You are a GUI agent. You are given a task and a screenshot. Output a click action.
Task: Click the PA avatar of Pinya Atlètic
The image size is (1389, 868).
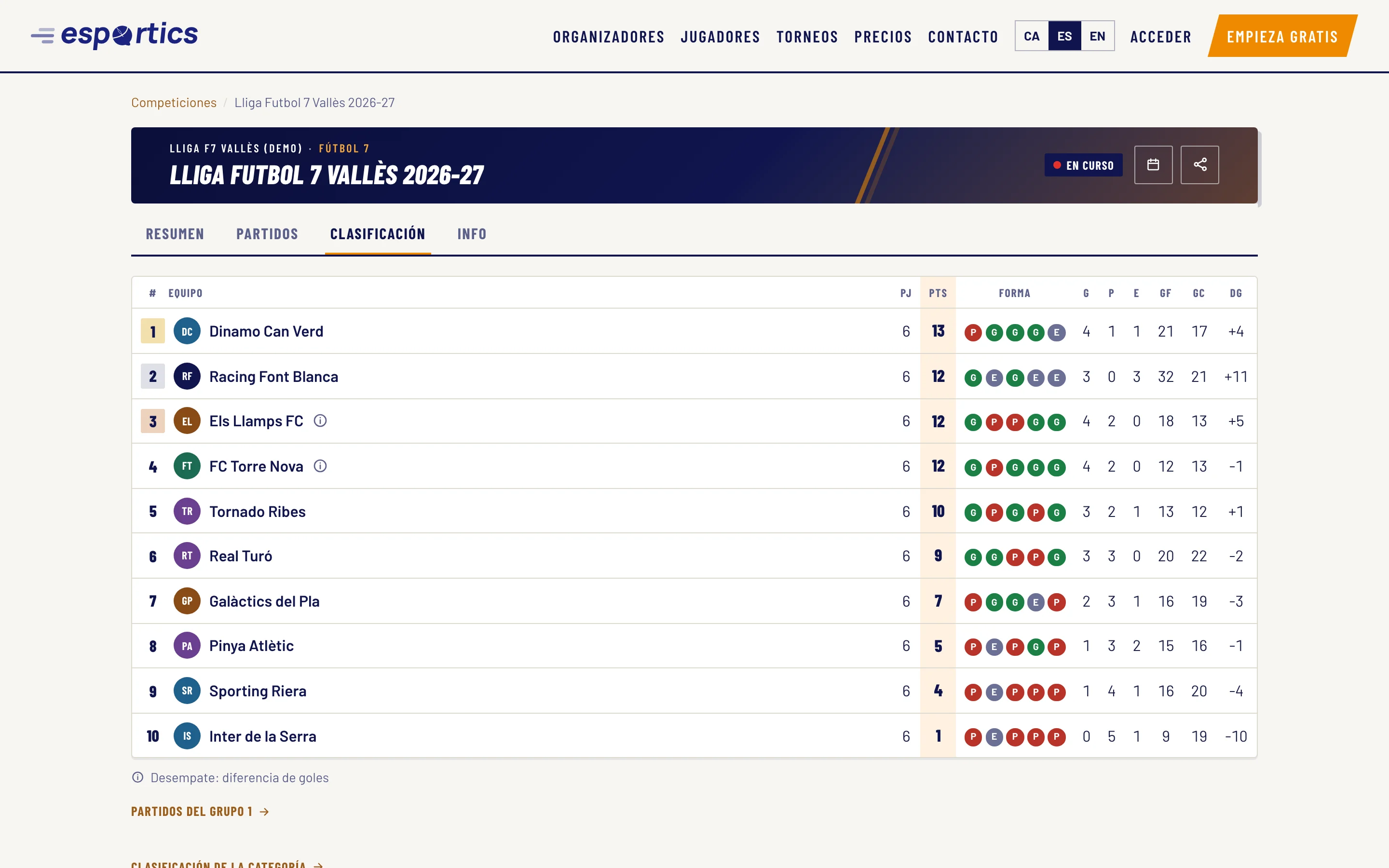[187, 646]
